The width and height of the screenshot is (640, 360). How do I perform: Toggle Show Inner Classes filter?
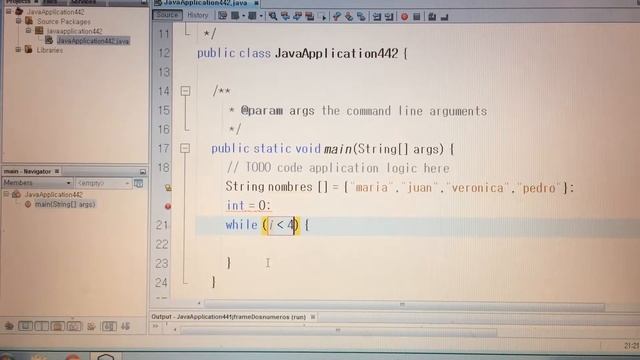tap(74, 326)
